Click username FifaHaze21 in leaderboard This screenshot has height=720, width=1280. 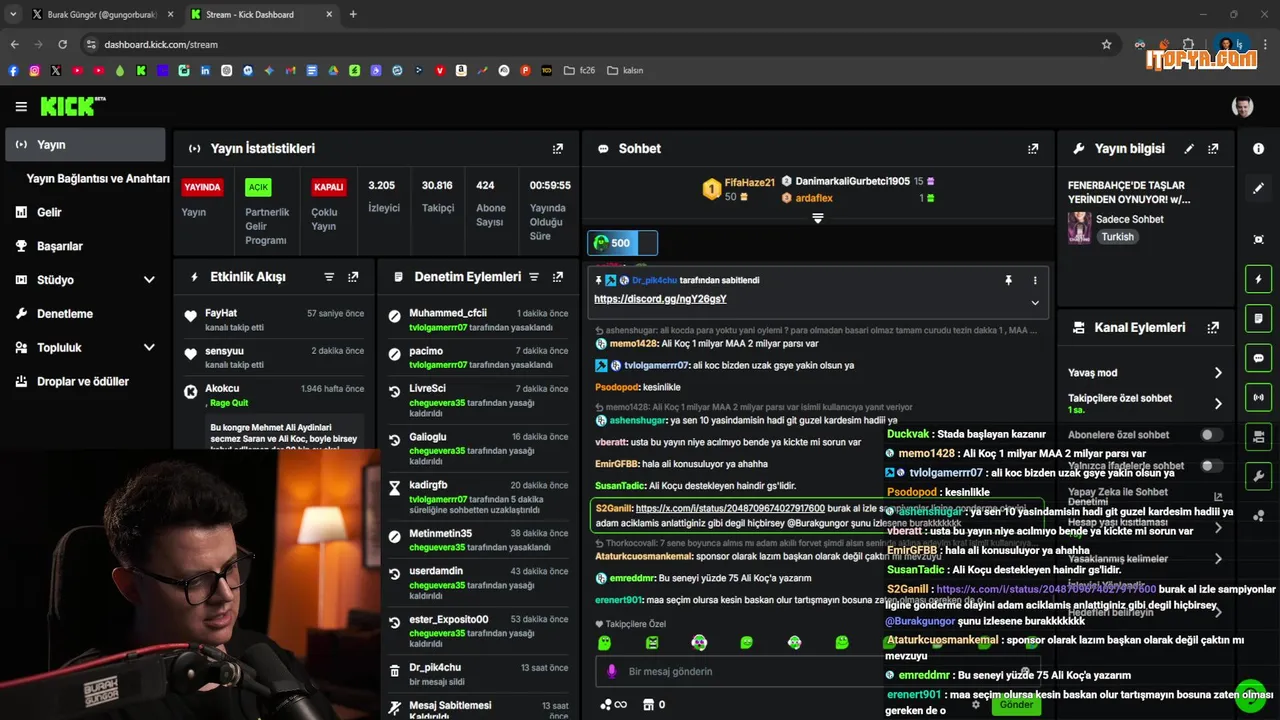tap(750, 182)
